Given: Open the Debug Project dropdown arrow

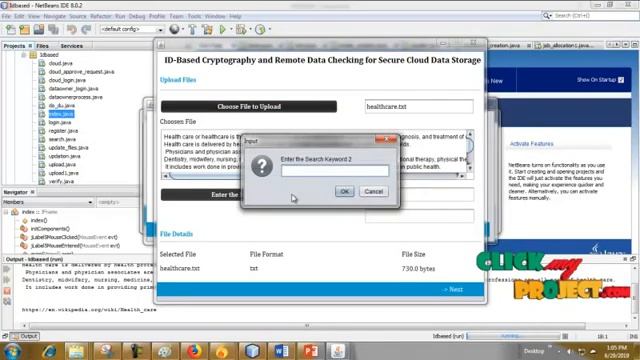Looking at the screenshot, I should pos(250,29).
